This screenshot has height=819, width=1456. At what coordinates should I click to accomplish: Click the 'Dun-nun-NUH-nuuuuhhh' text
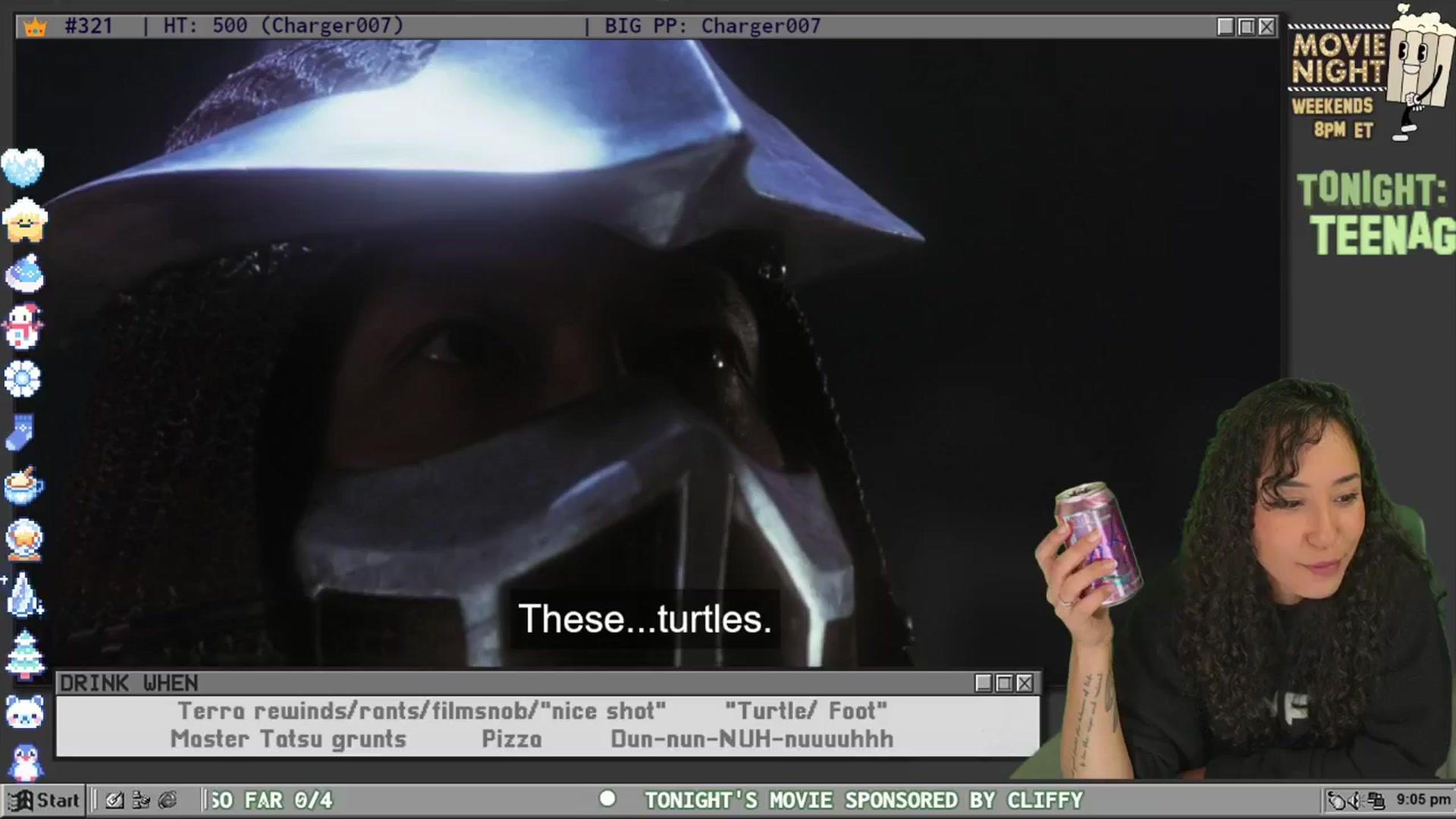pos(752,739)
